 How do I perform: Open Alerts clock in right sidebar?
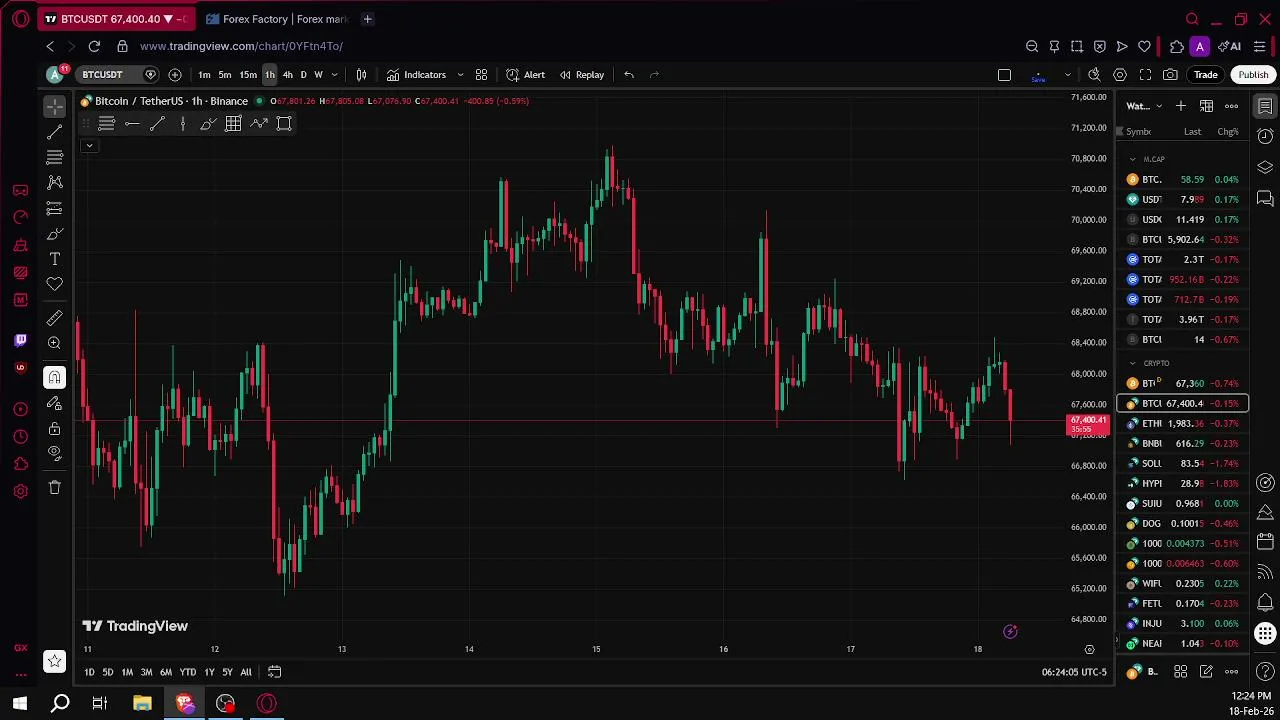click(x=1265, y=136)
